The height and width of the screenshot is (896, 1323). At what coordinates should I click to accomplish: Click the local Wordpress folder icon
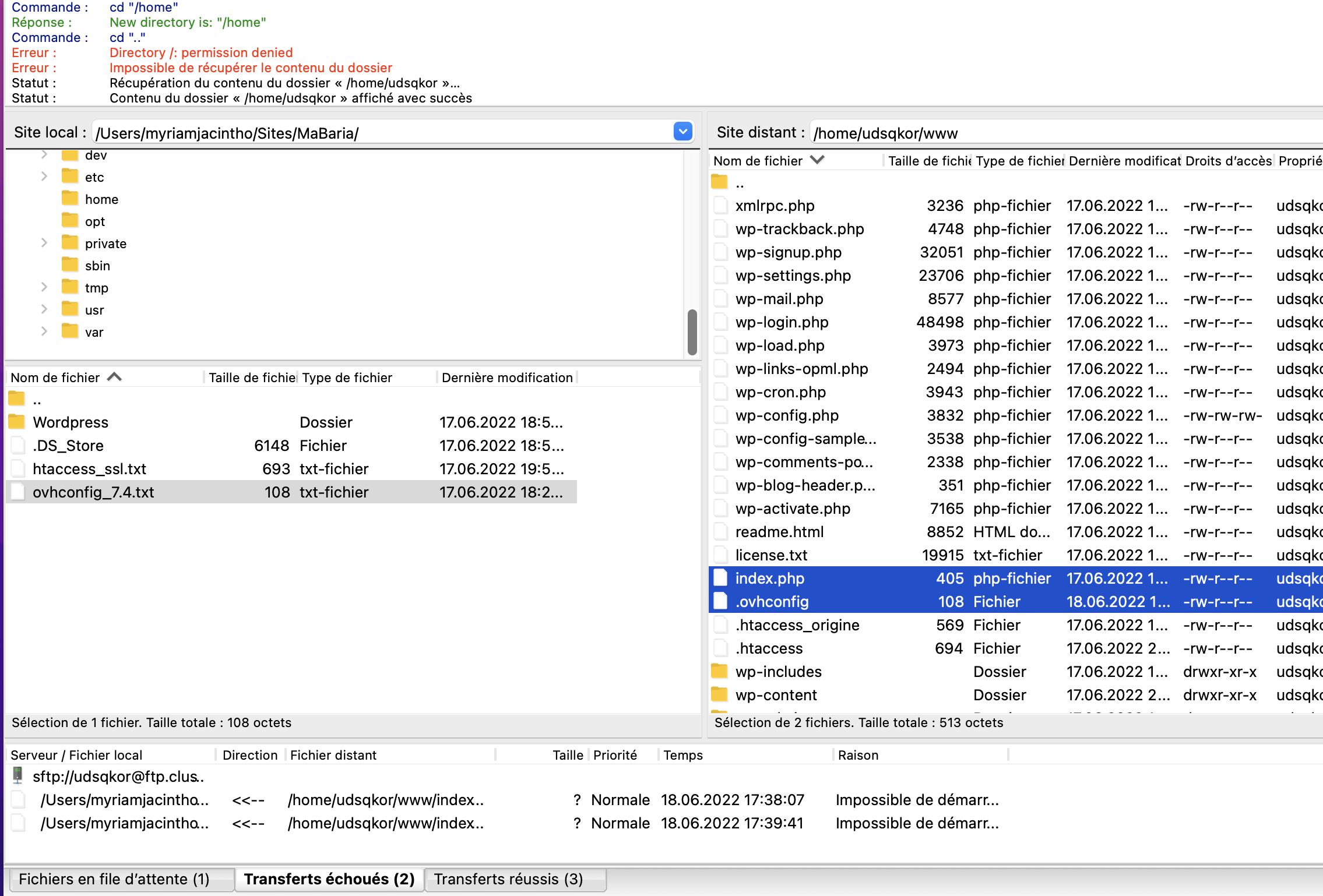(17, 422)
